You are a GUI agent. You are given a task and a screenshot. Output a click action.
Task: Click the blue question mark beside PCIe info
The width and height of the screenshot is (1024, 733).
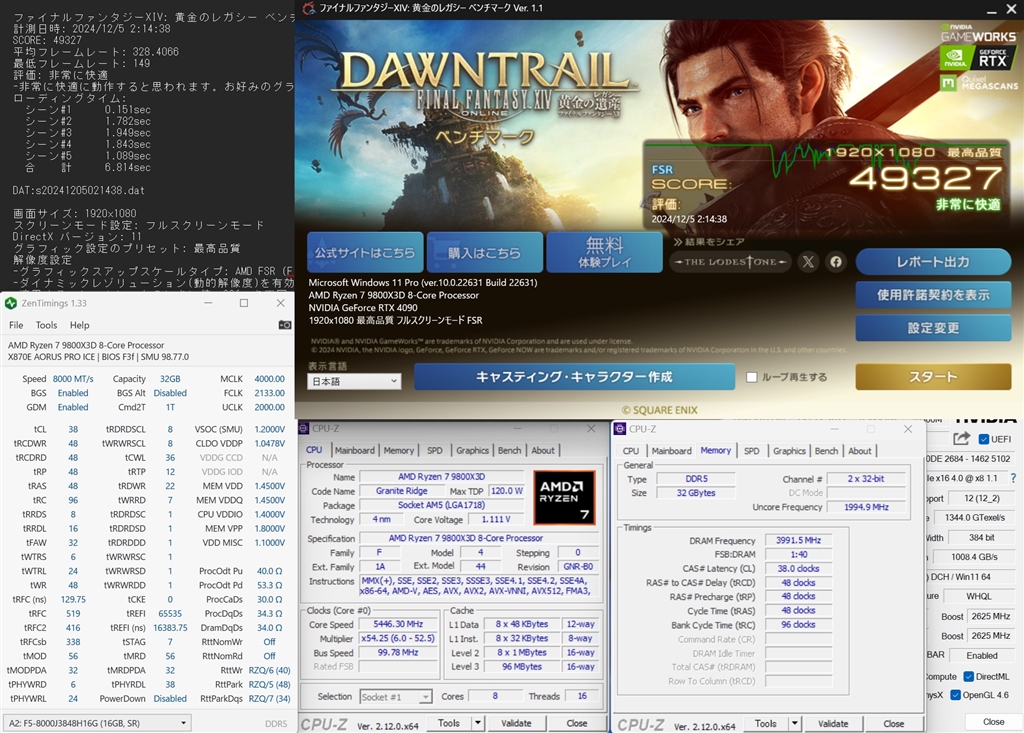(1013, 478)
